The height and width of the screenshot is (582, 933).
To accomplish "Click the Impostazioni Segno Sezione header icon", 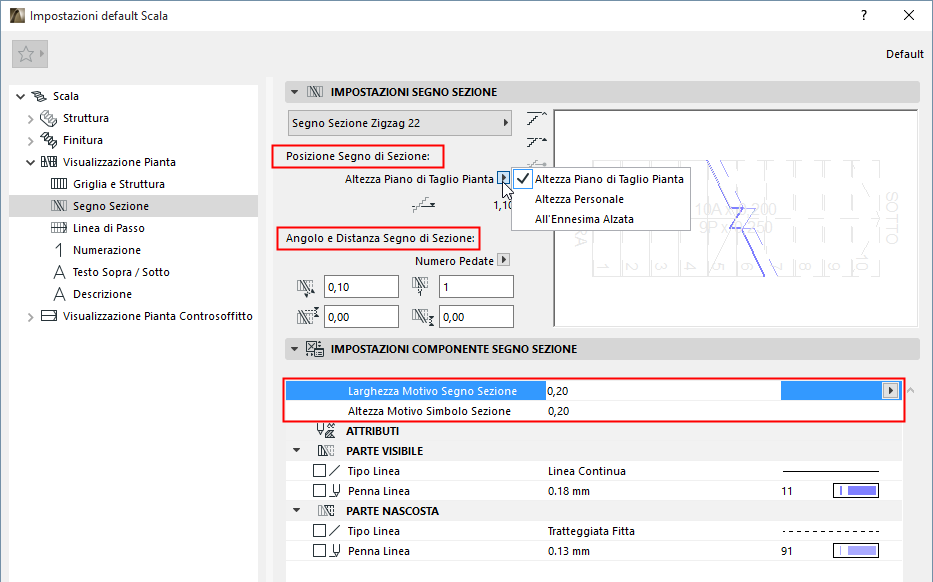I will click(x=315, y=92).
